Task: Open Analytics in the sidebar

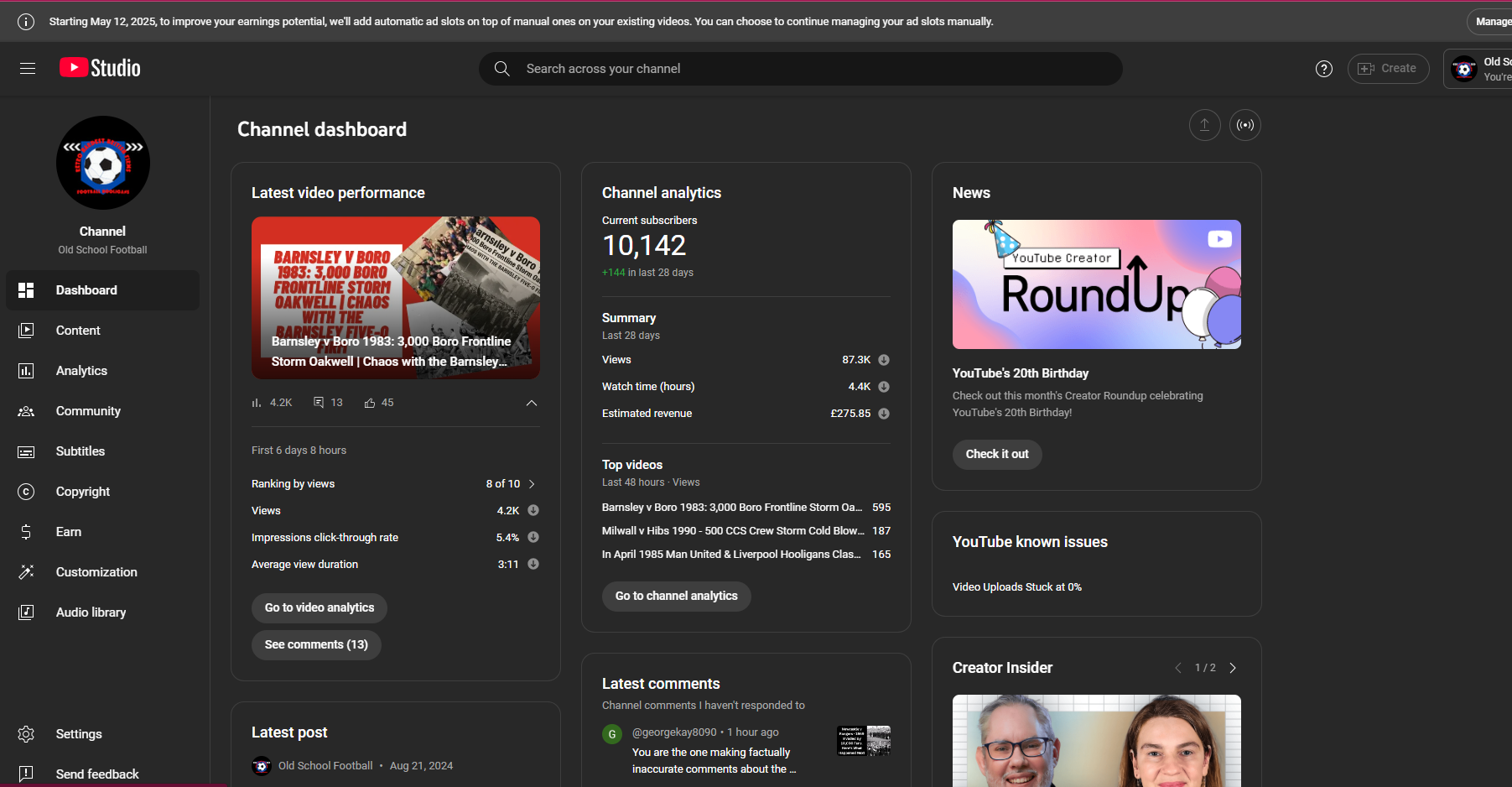Action: (x=103, y=371)
